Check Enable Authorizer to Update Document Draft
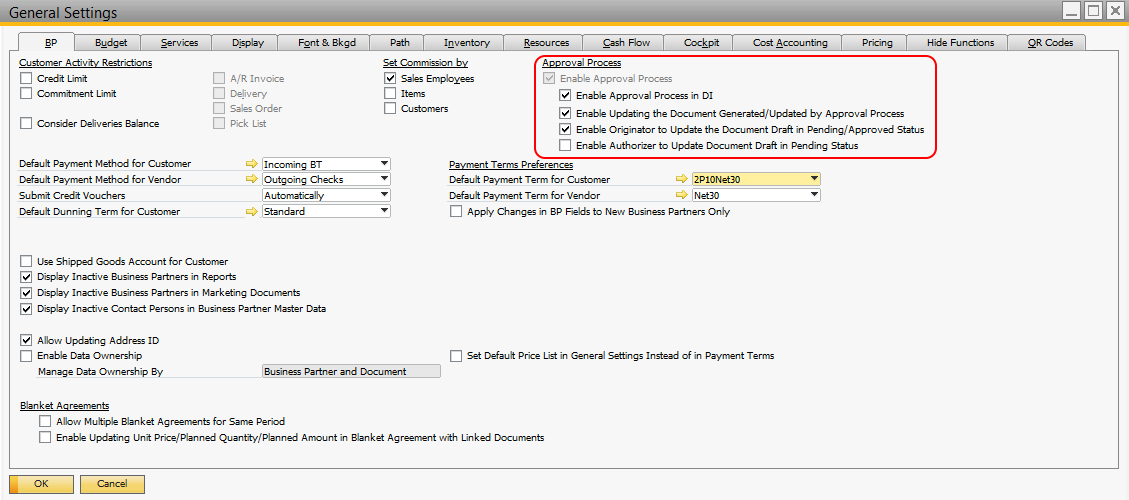The height and width of the screenshot is (500, 1129). [566, 146]
